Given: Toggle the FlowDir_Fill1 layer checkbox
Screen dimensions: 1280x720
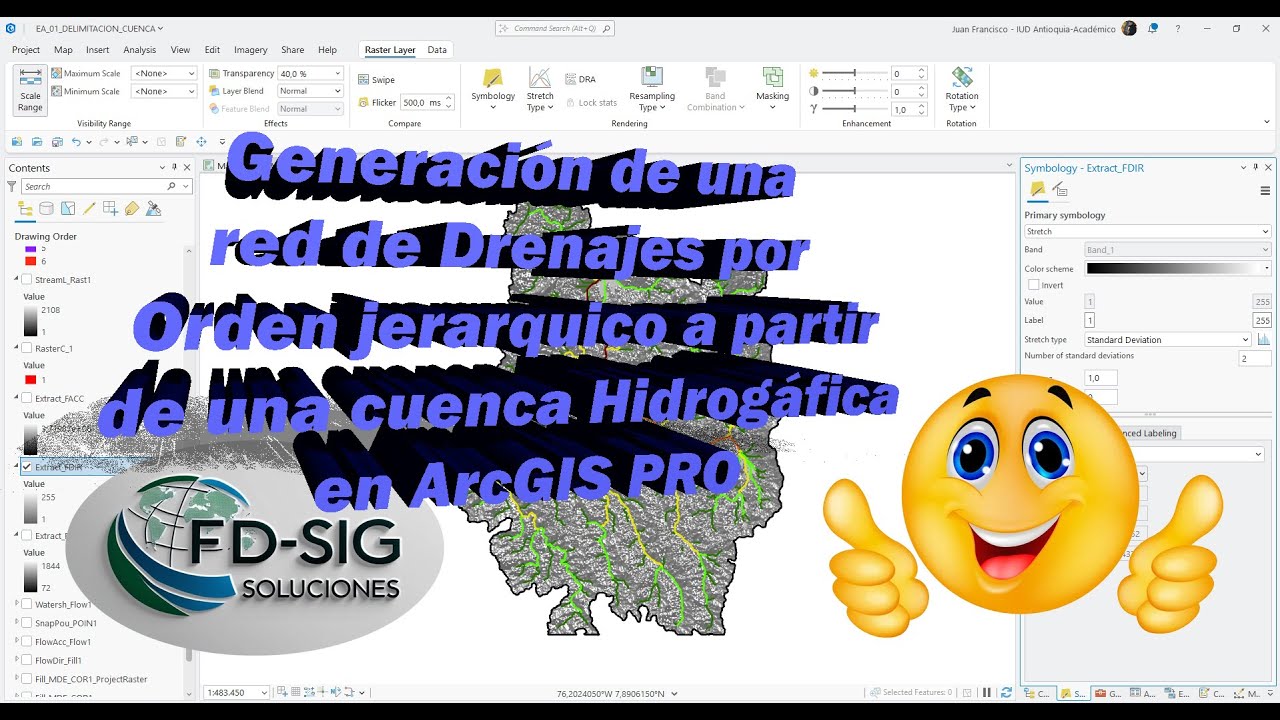Looking at the screenshot, I should pos(27,660).
